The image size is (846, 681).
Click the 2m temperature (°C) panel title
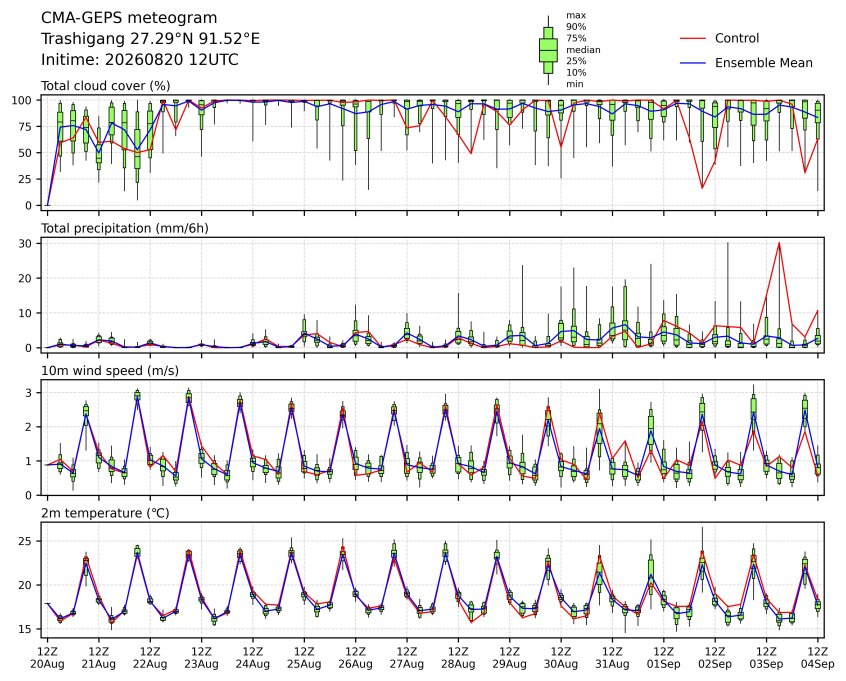pyautogui.click(x=105, y=513)
